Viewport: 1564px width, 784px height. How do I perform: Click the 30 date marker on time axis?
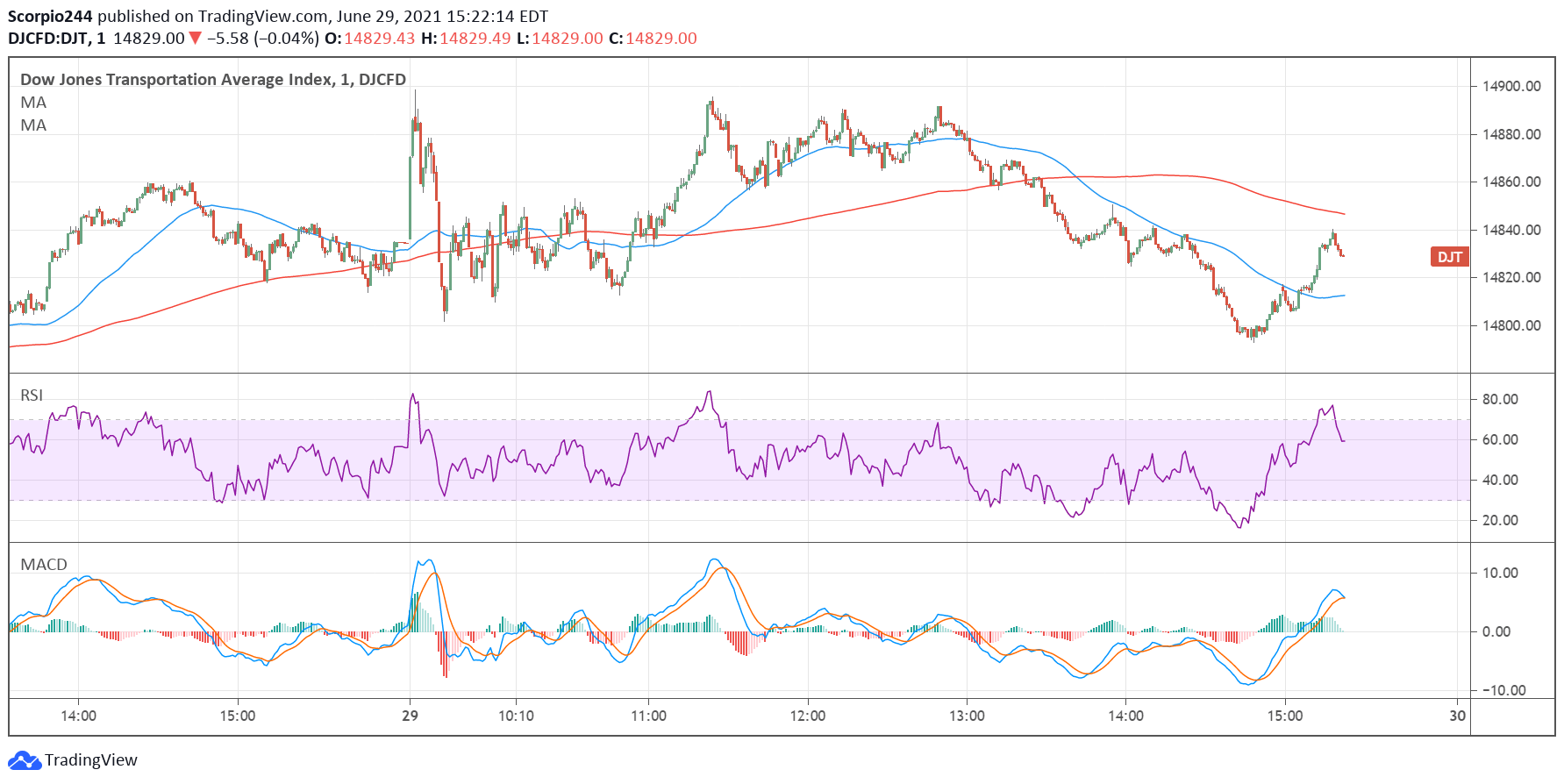pos(1457,716)
